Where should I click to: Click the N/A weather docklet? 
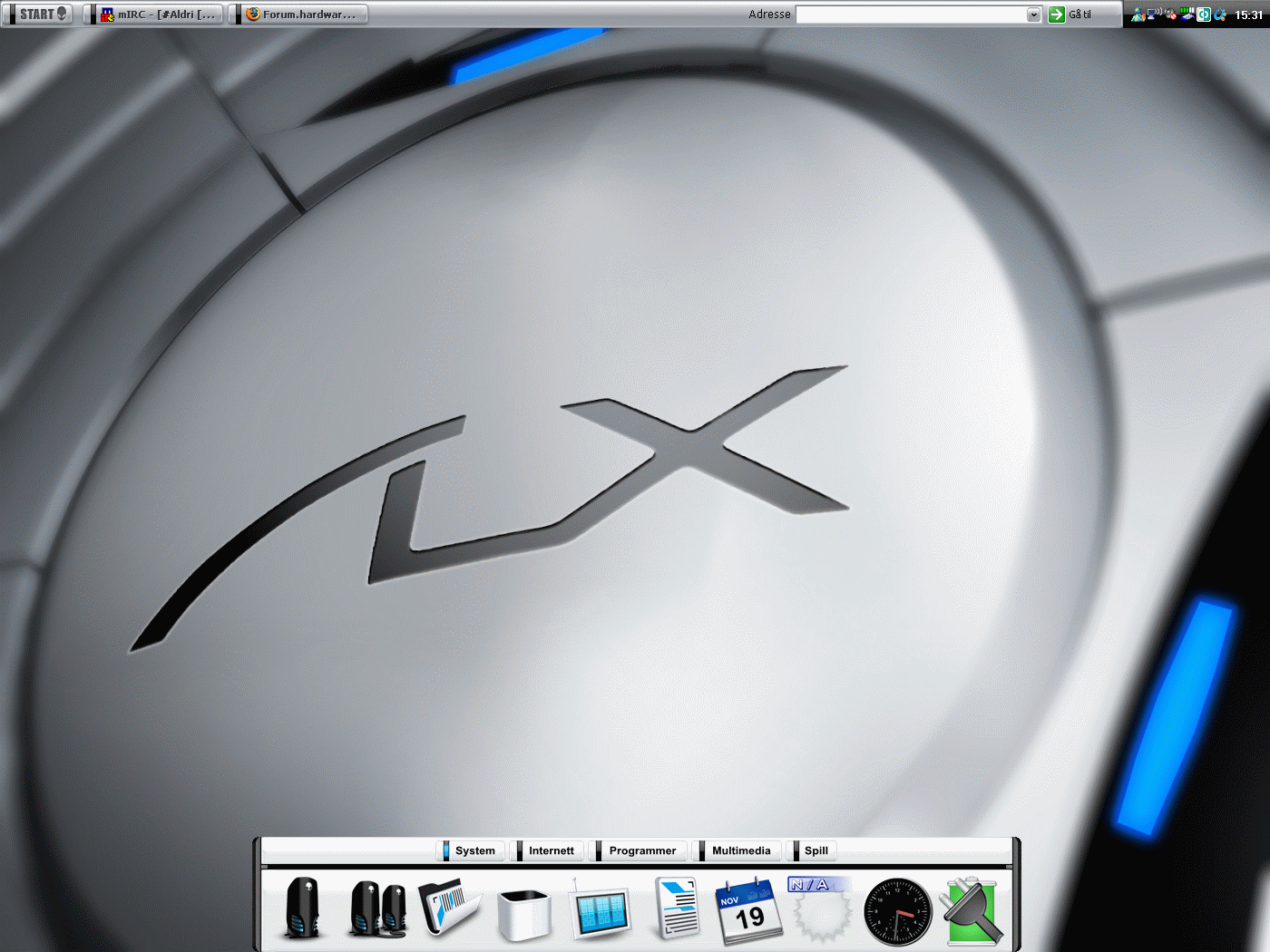coord(822,909)
